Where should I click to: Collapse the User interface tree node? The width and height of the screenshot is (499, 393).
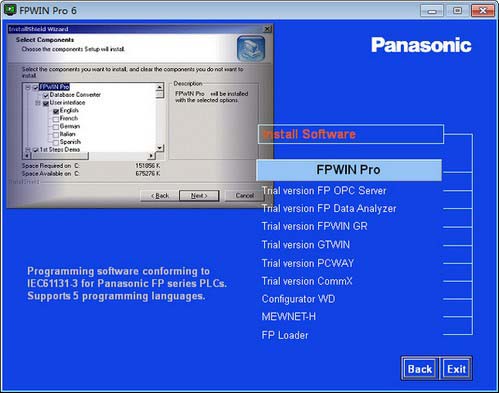(x=38, y=103)
